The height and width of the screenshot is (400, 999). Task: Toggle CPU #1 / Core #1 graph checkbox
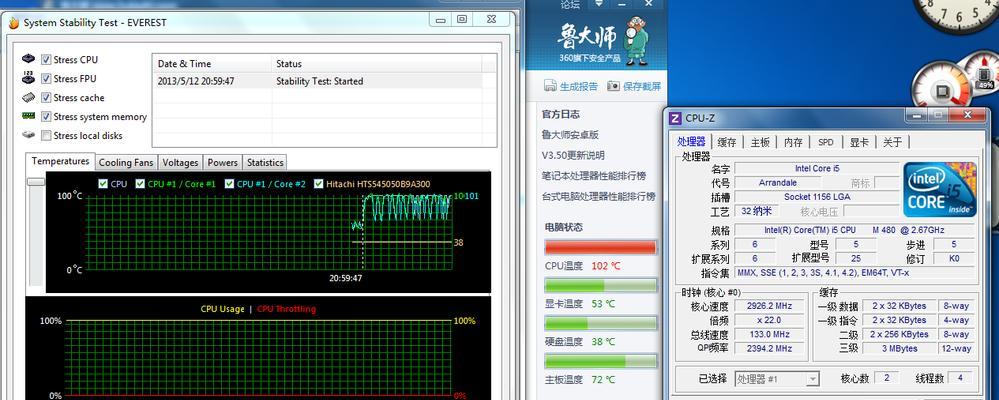click(140, 183)
